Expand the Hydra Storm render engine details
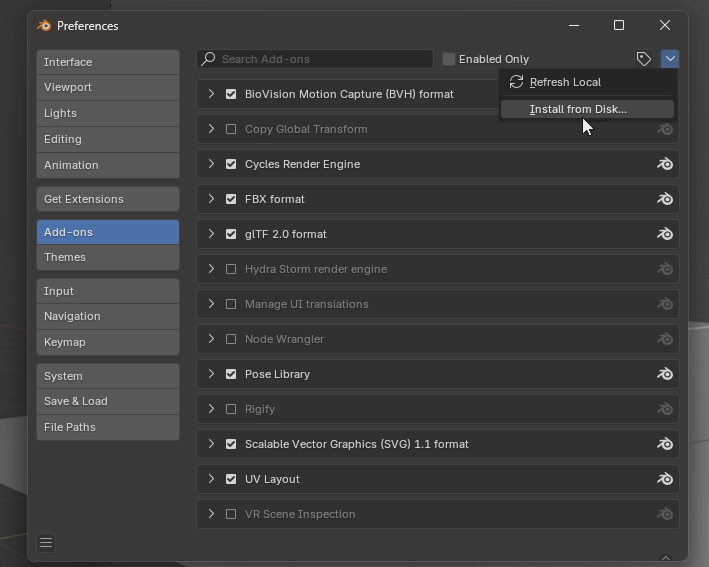Viewport: 709px width, 567px height. tap(211, 269)
